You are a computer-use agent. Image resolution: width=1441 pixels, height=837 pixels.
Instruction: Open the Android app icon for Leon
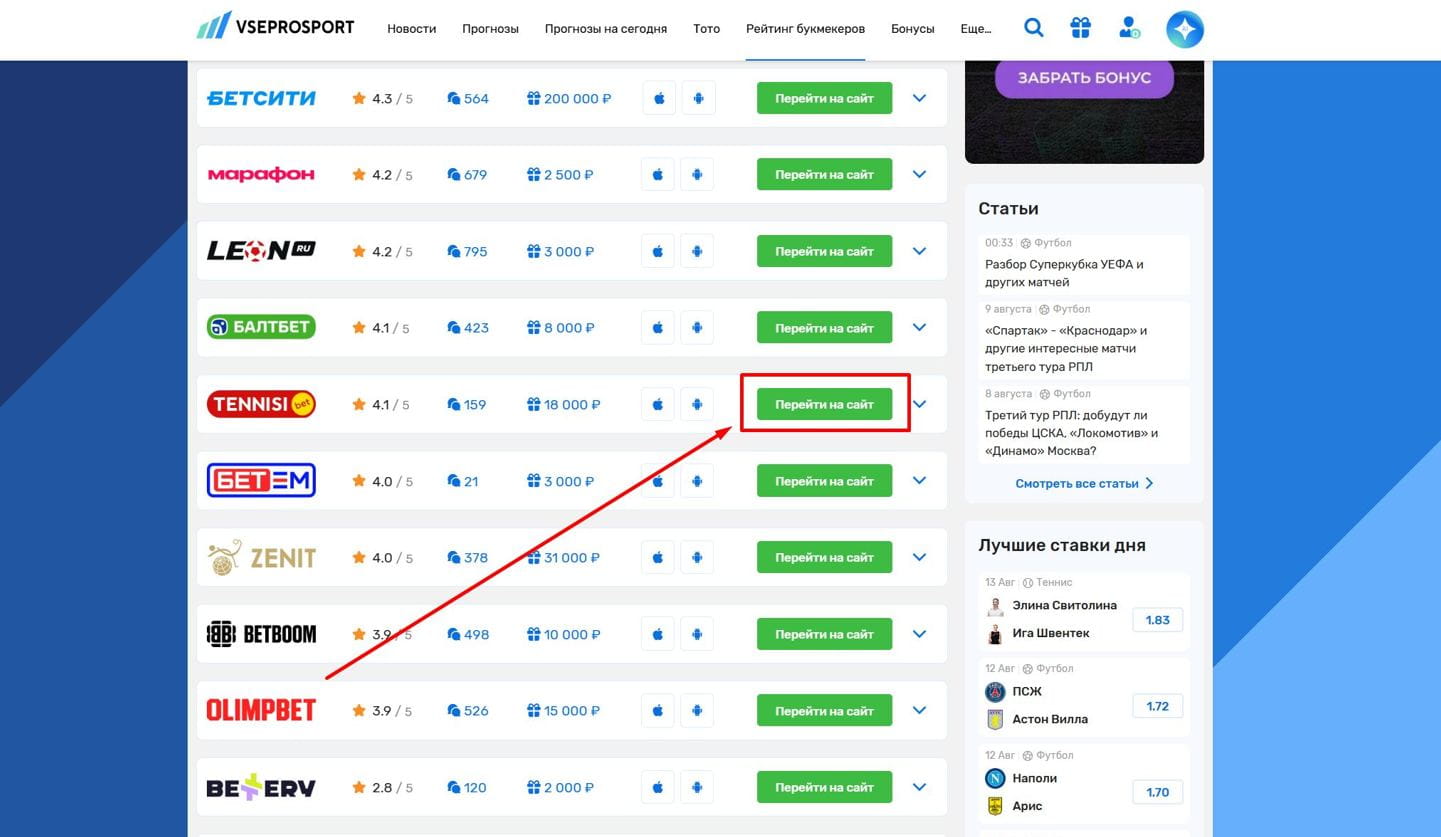pyautogui.click(x=698, y=251)
